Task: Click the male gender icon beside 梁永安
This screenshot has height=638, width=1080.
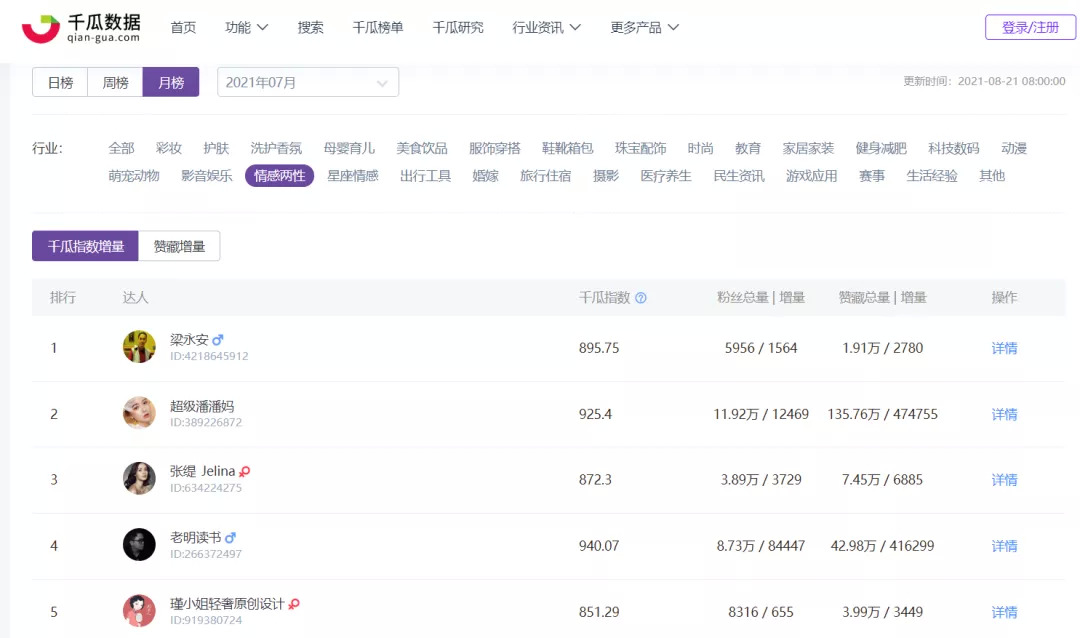Action: [218, 340]
